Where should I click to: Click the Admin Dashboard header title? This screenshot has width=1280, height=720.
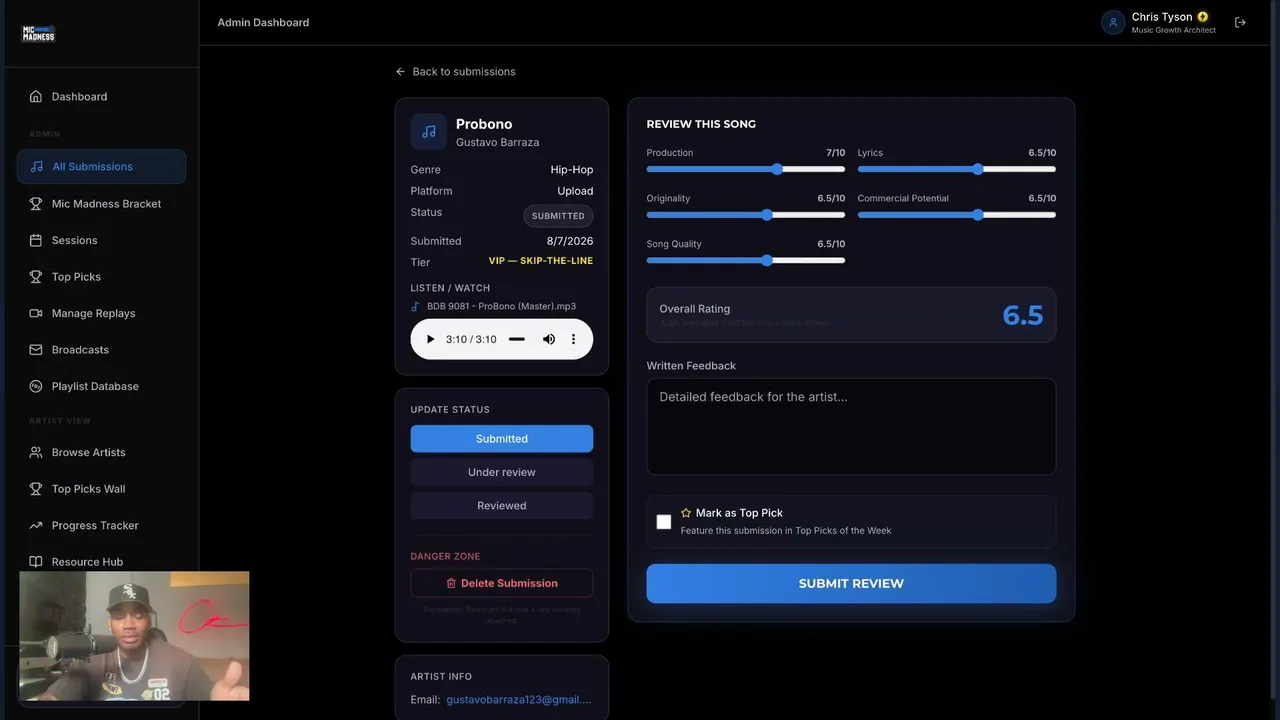tap(263, 22)
